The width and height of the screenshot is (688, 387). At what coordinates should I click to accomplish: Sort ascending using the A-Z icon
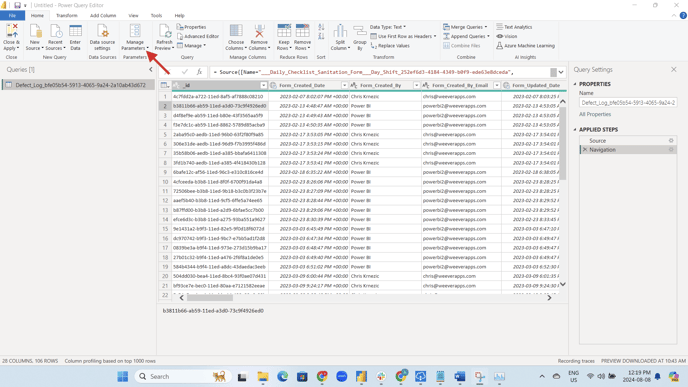[321, 27]
